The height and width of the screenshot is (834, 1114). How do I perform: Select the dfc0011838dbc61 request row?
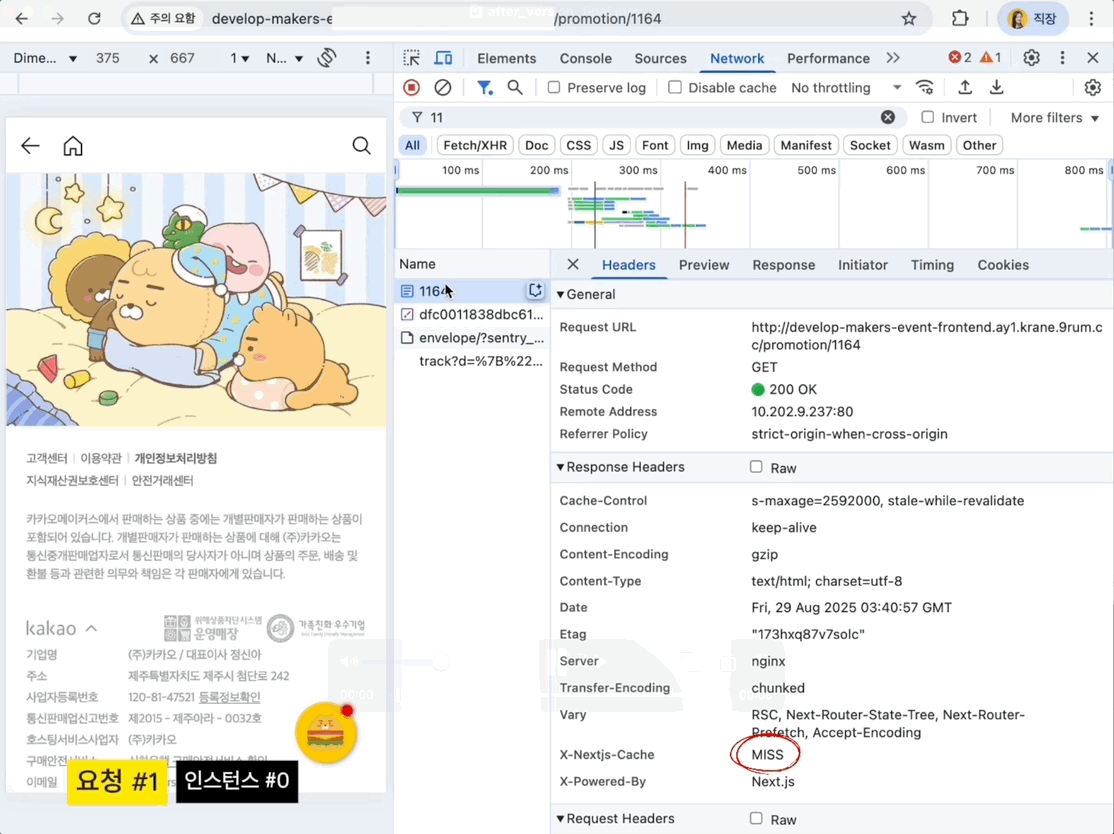(x=472, y=314)
